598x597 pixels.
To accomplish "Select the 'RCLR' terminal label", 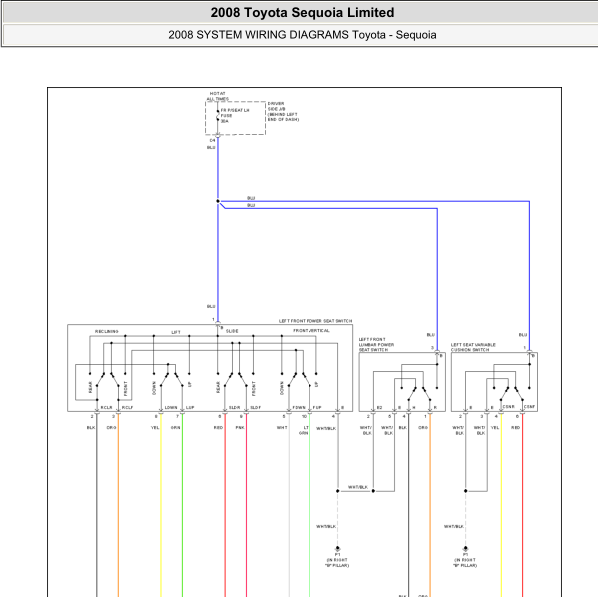I will (x=106, y=407).
